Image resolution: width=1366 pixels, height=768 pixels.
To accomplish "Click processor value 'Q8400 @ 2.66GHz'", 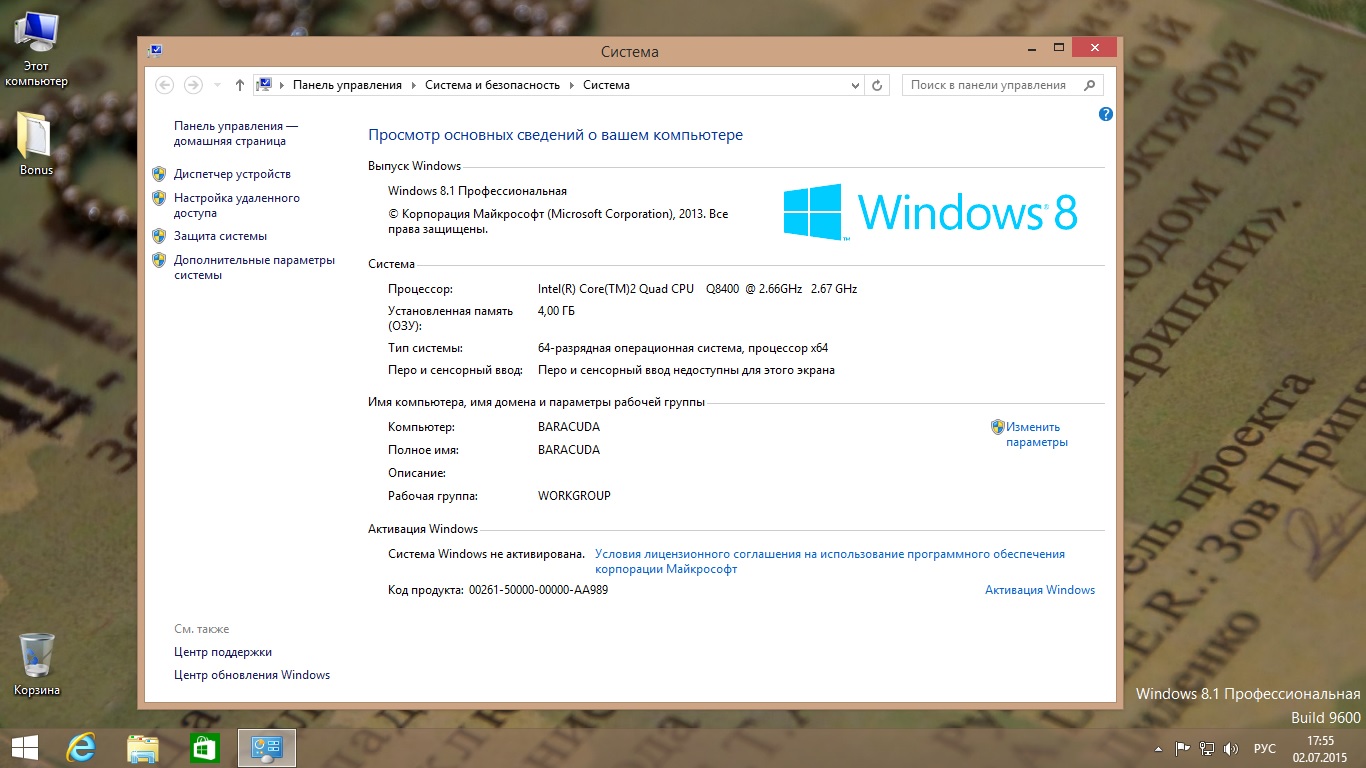I will pyautogui.click(x=753, y=289).
